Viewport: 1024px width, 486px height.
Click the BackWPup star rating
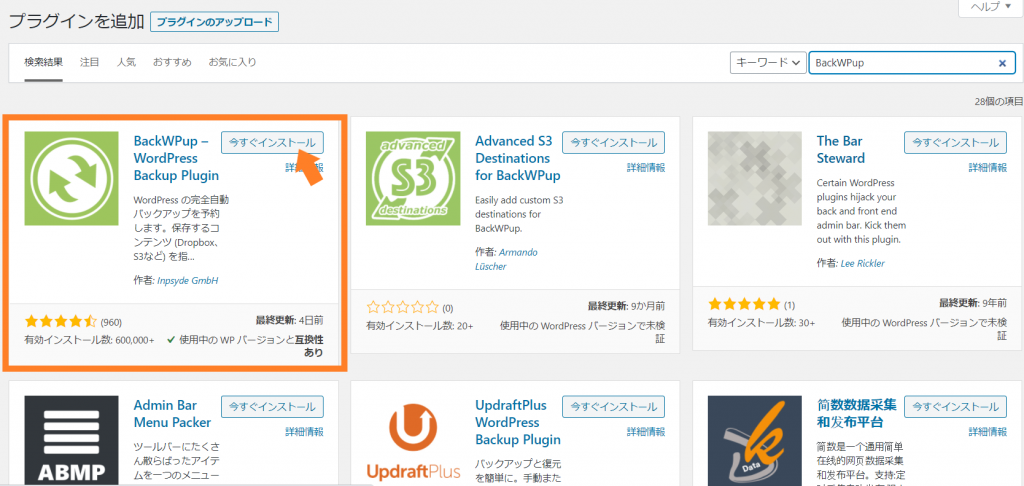coord(61,321)
